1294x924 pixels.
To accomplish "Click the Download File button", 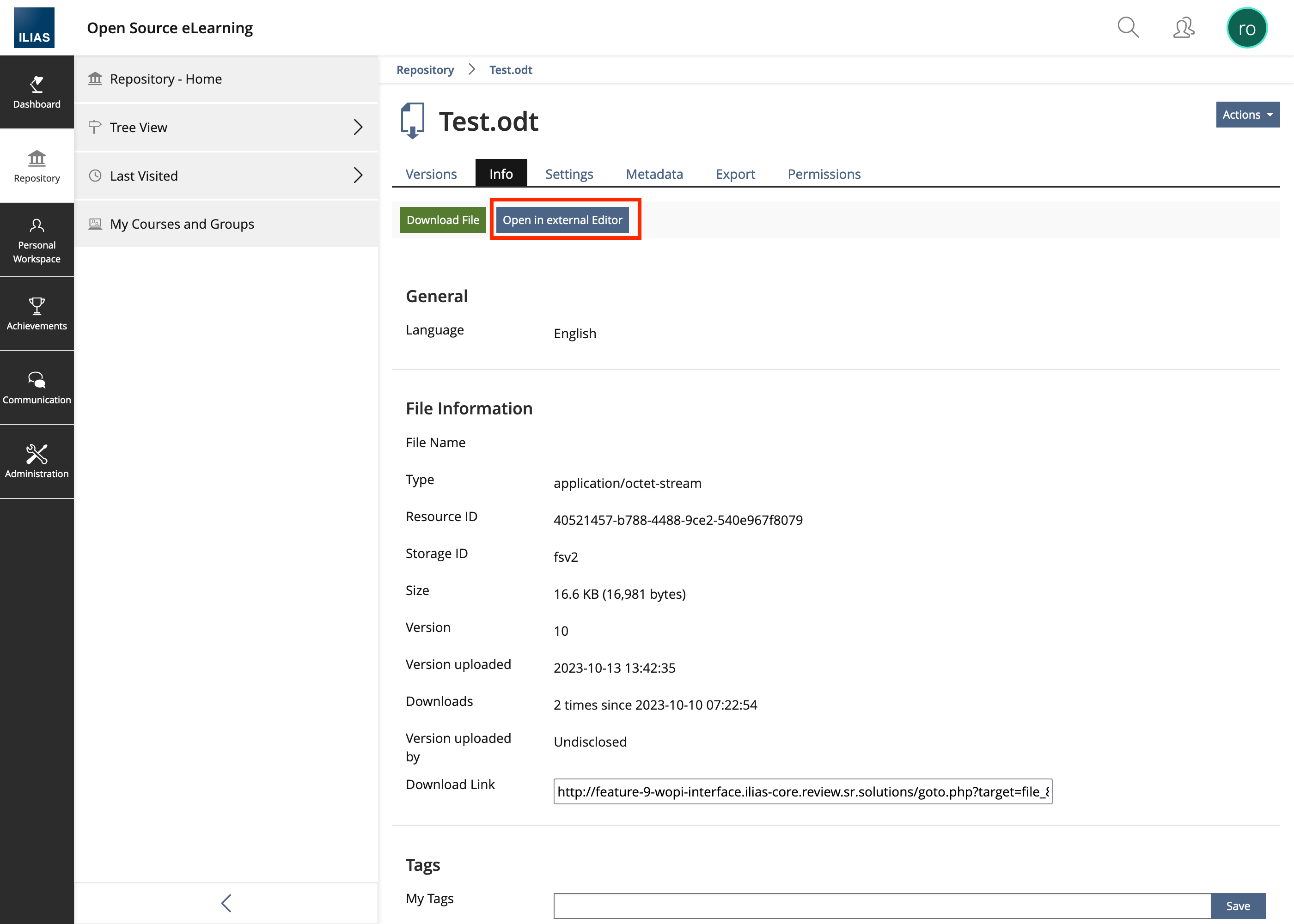I will tap(443, 220).
